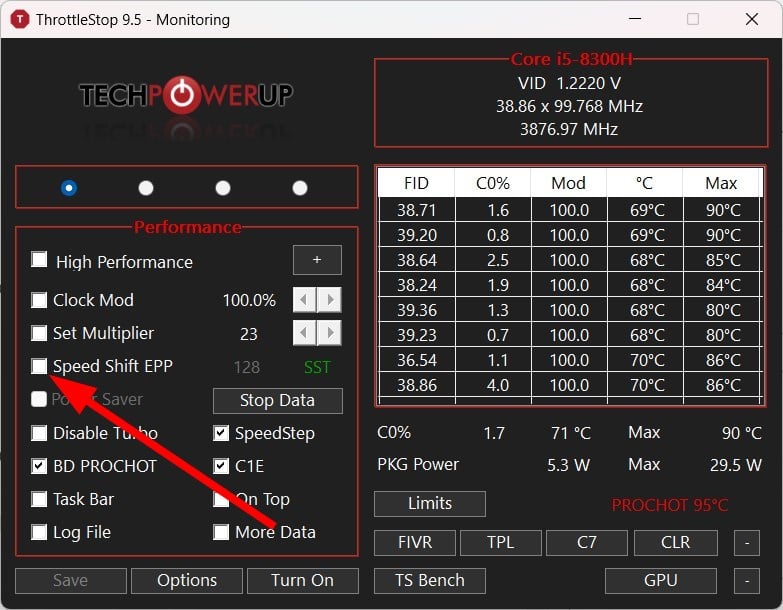Enable the Speed Shift EPP checkbox
783x610 pixels.
pos(39,366)
